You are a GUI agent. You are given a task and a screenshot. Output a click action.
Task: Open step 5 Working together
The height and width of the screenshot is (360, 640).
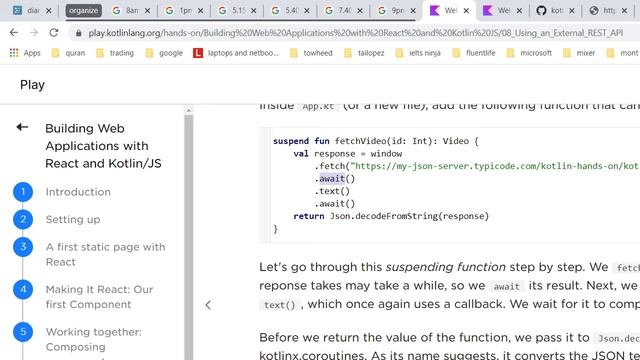(93, 339)
